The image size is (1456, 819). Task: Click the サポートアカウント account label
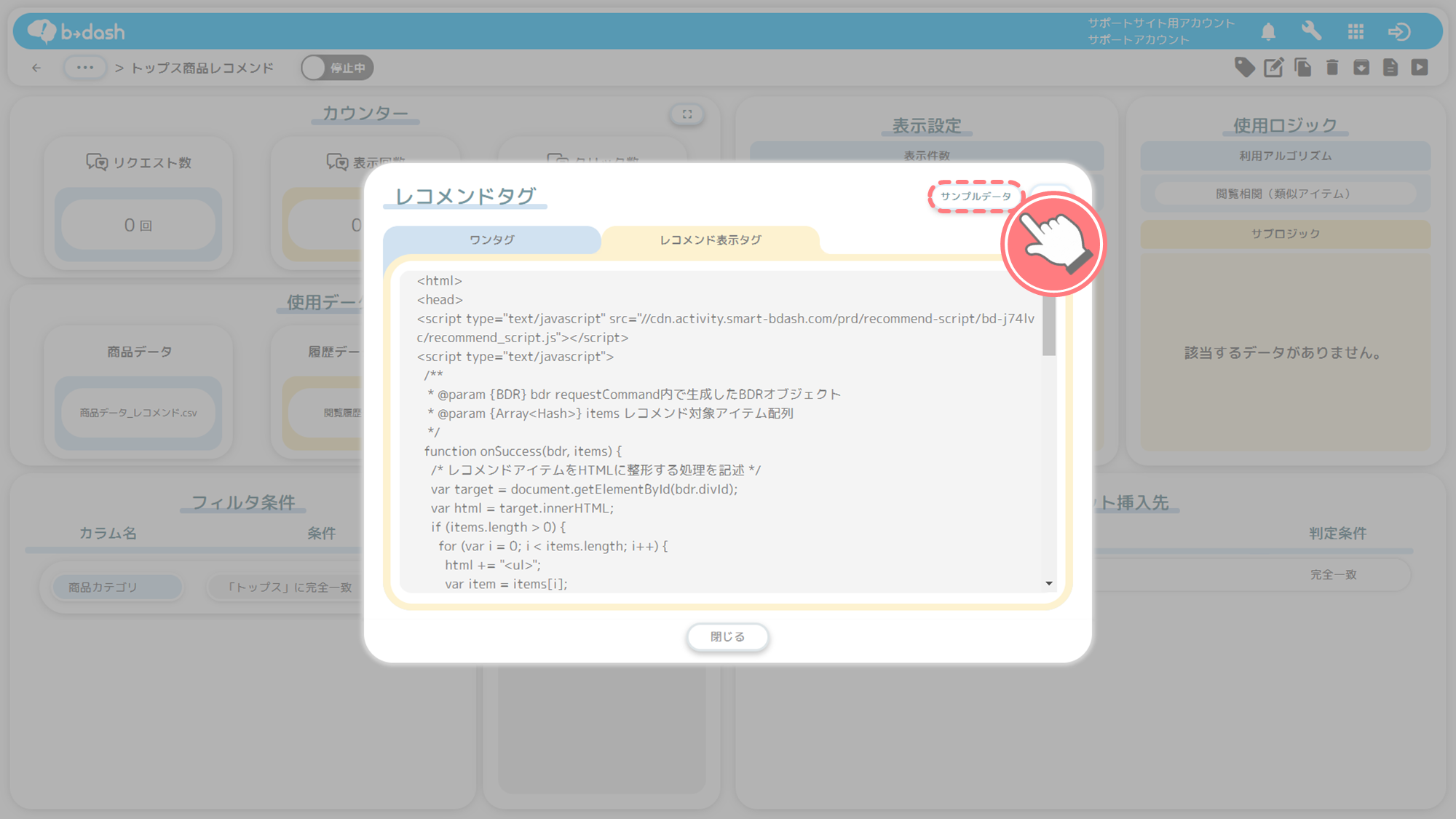[1139, 40]
